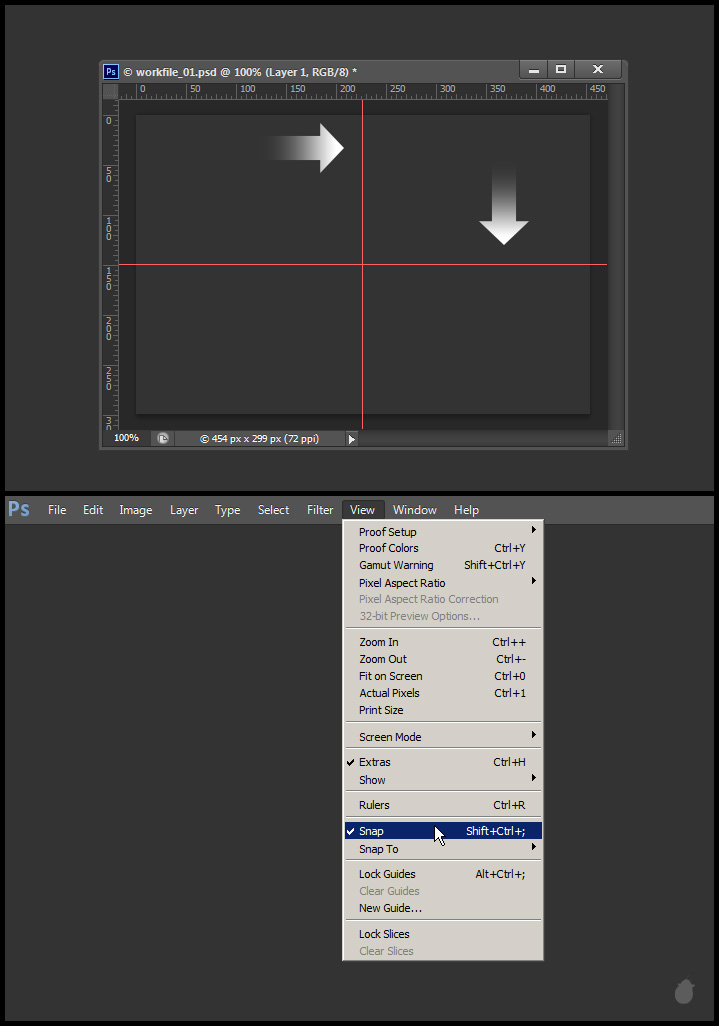Uncheck Extras in the View menu
This screenshot has width=719, height=1026.
375,762
